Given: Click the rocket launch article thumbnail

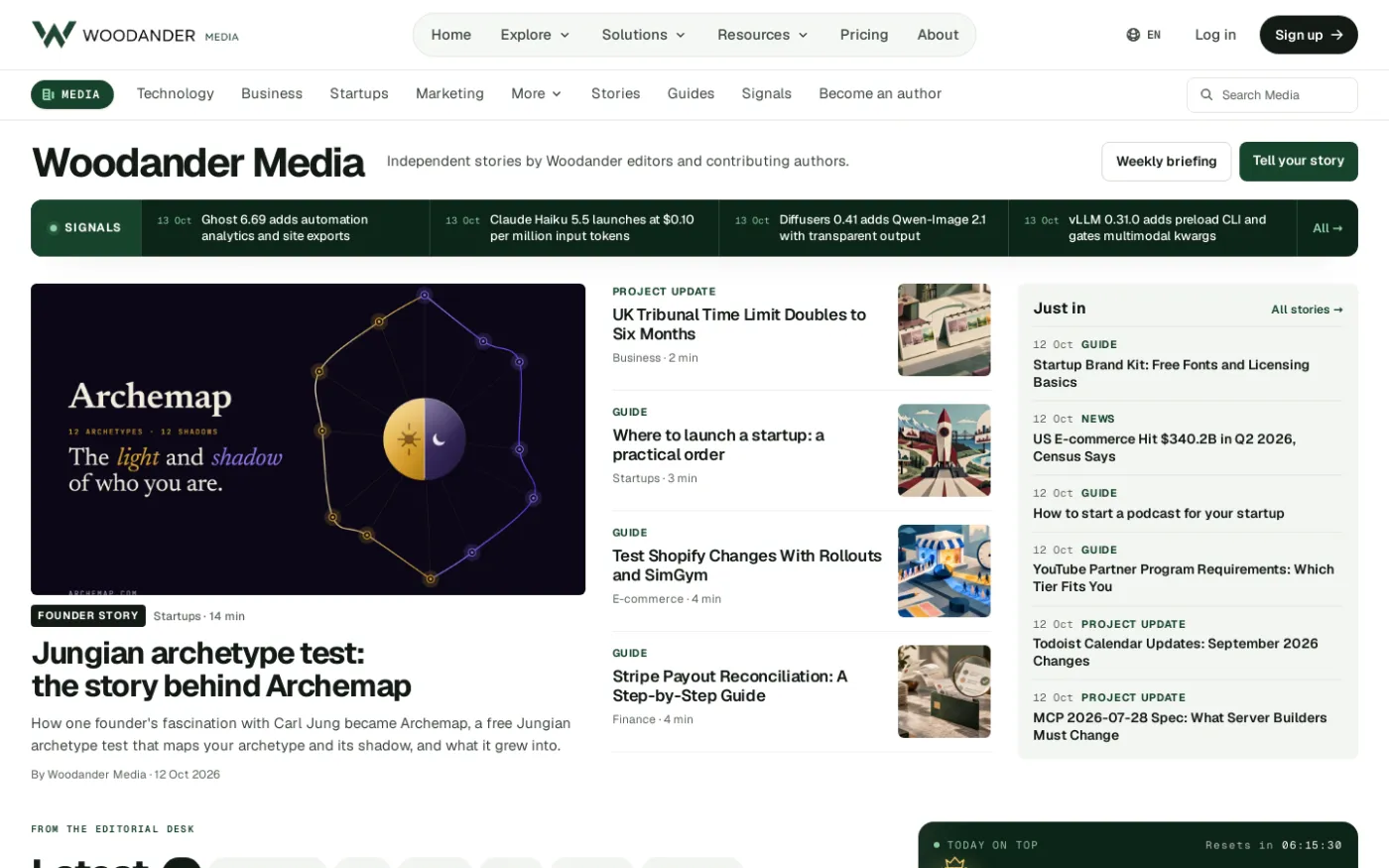Looking at the screenshot, I should (944, 450).
